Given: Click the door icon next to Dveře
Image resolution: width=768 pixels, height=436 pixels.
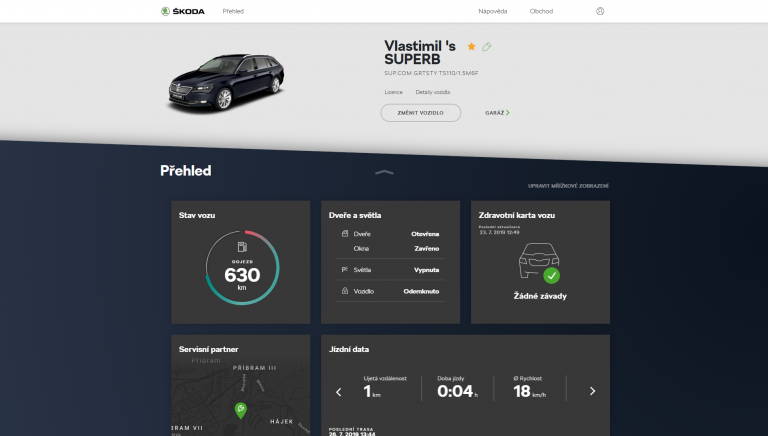Looking at the screenshot, I should pyautogui.click(x=345, y=234).
